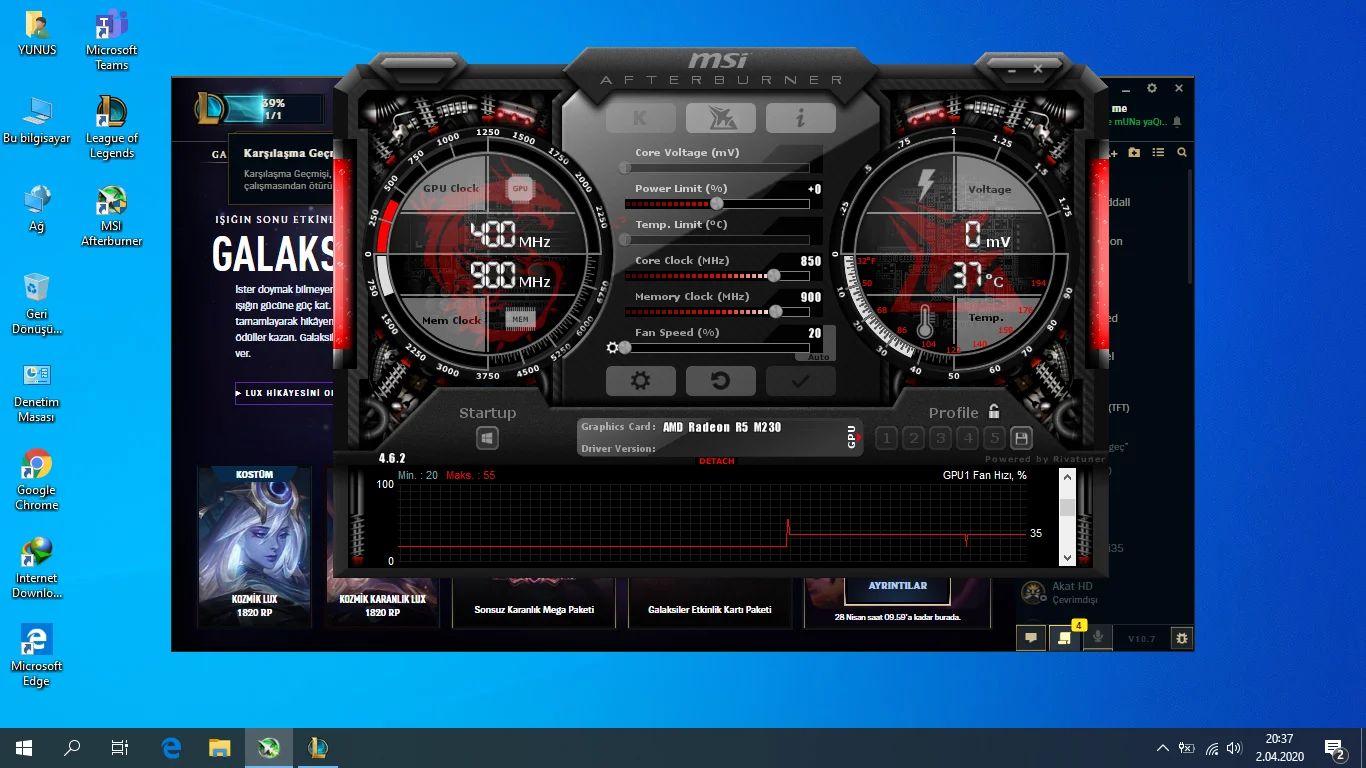Image resolution: width=1366 pixels, height=768 pixels.
Task: Open Windows taskbar search
Action: click(72, 748)
